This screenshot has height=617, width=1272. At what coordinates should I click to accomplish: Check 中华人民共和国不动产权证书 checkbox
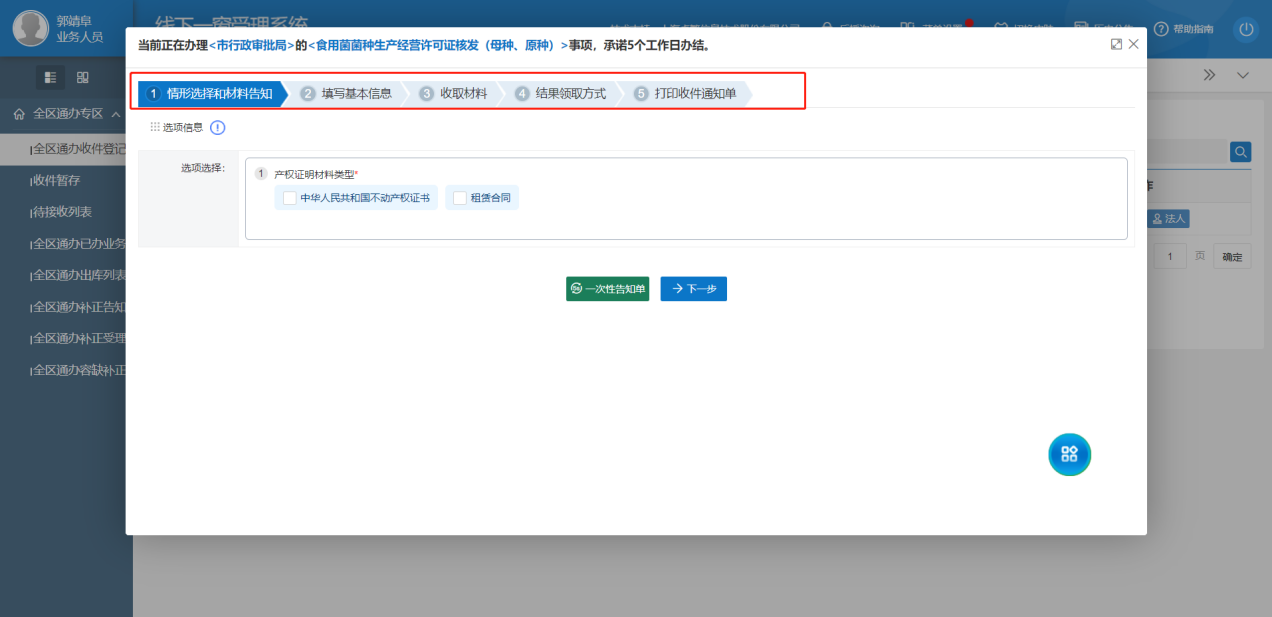(x=290, y=198)
